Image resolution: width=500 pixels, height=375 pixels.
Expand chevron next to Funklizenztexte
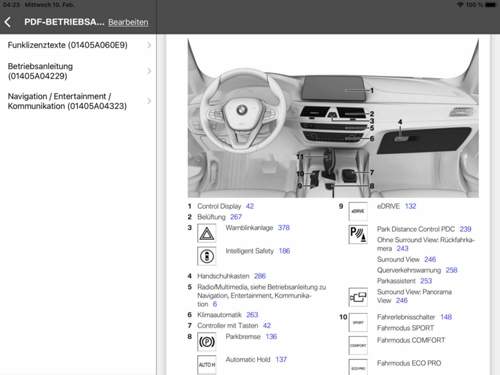click(x=149, y=45)
